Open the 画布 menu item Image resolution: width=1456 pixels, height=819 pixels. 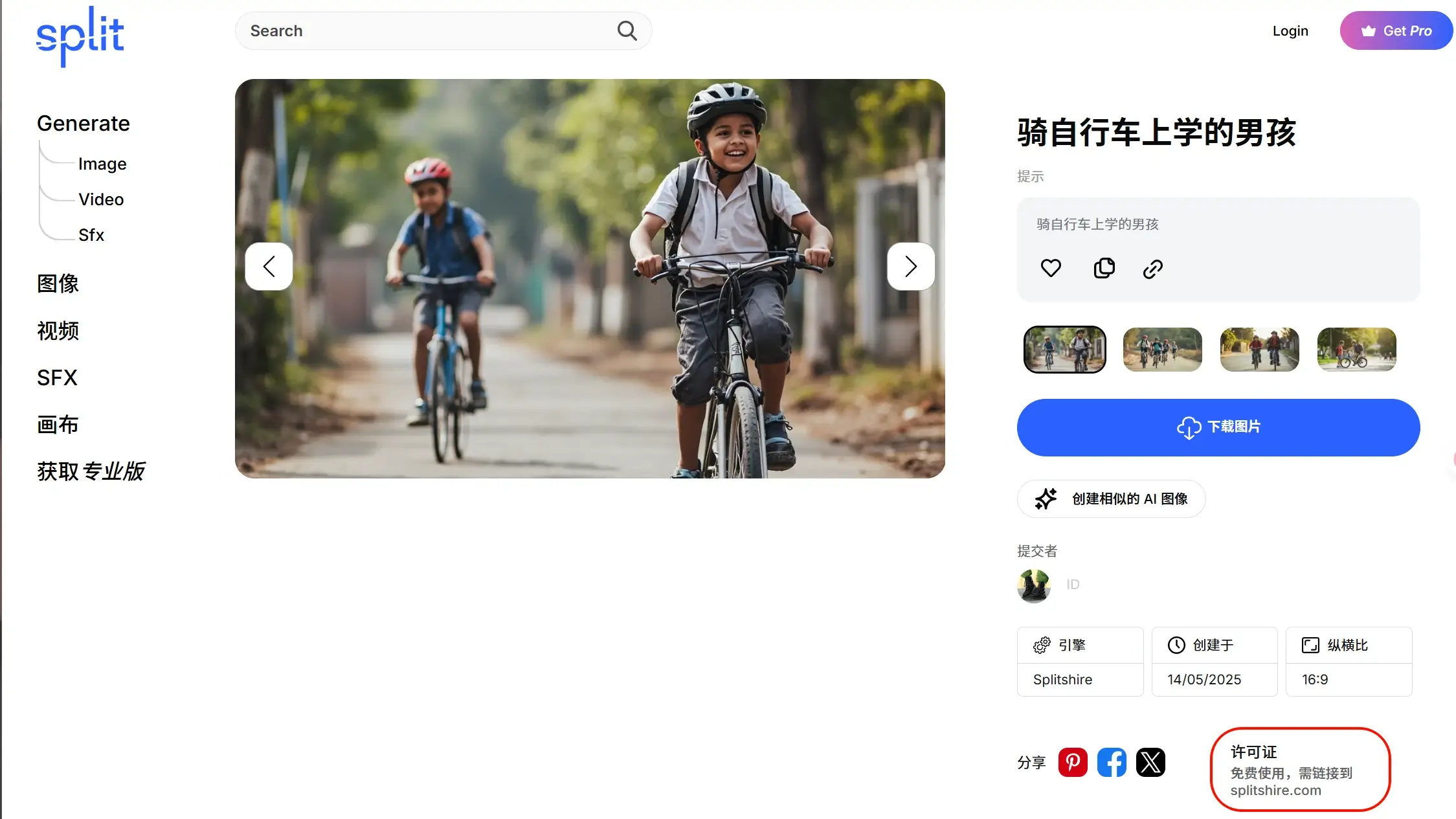pos(58,425)
